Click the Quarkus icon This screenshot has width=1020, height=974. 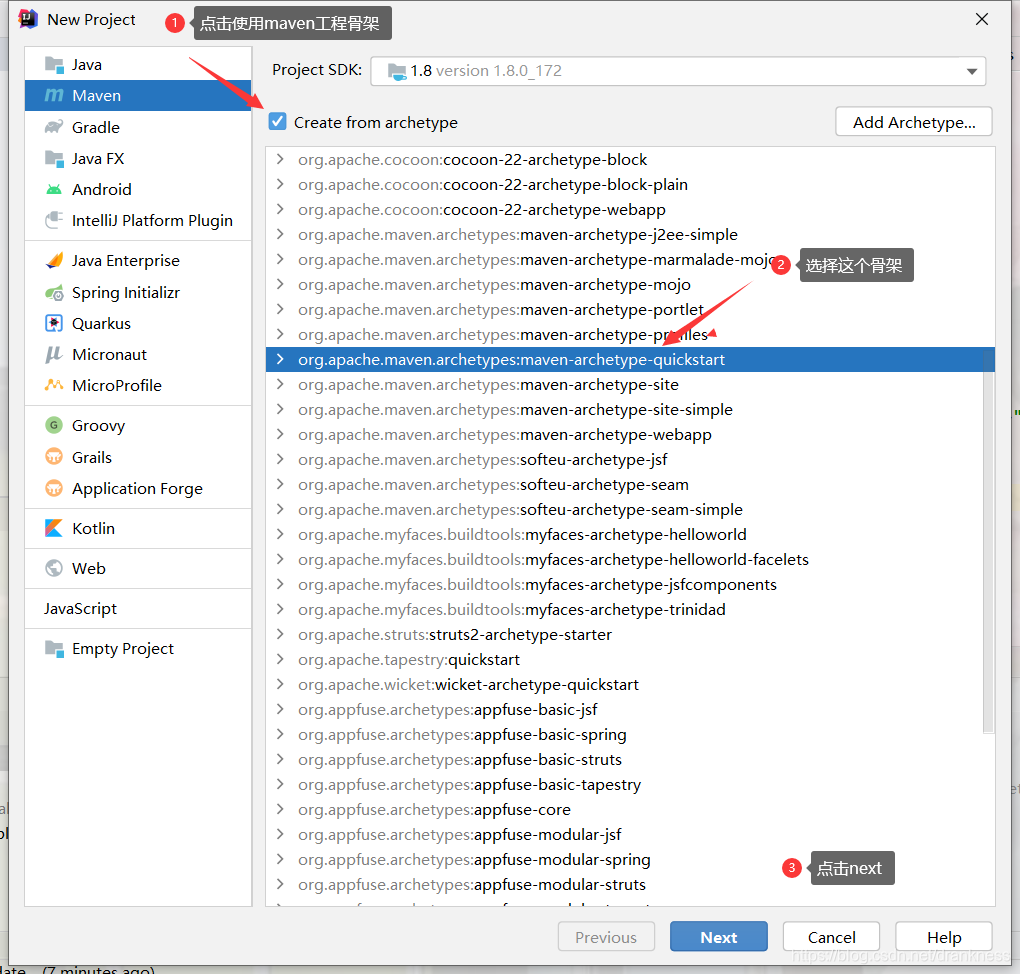[54, 323]
